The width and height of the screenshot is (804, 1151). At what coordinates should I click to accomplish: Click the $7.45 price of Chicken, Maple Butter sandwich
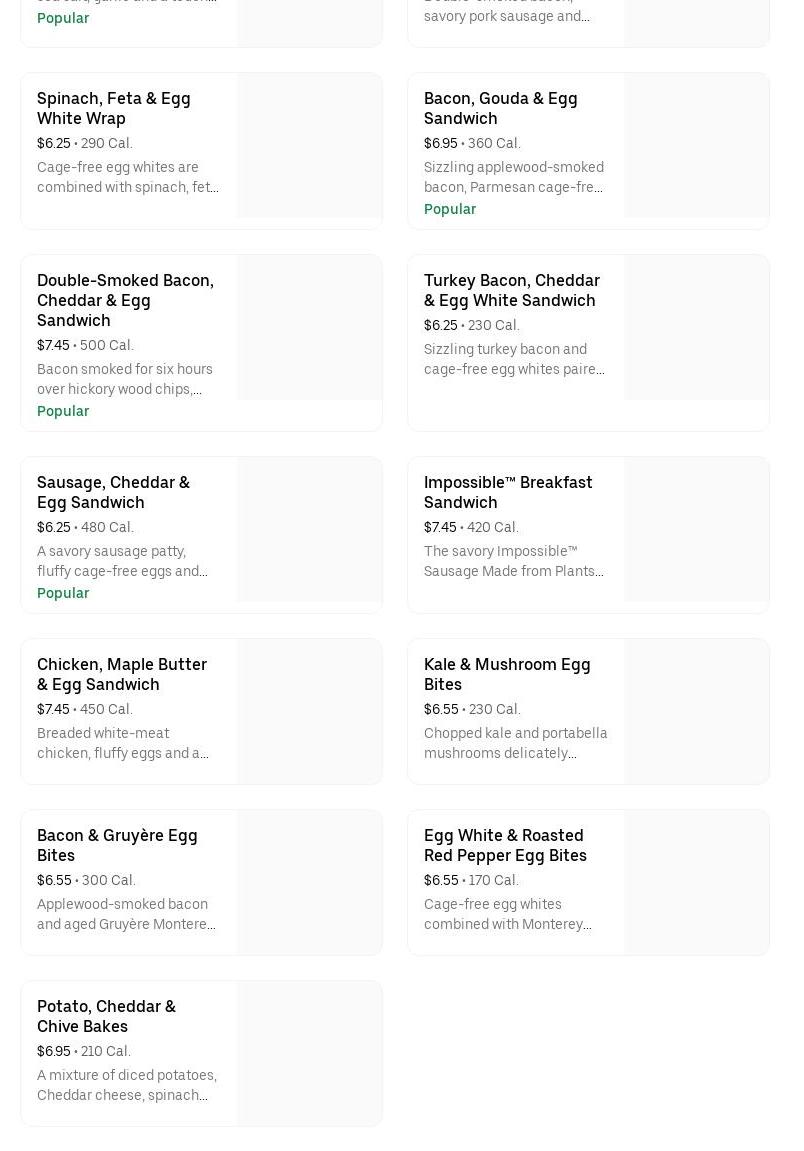(53, 709)
